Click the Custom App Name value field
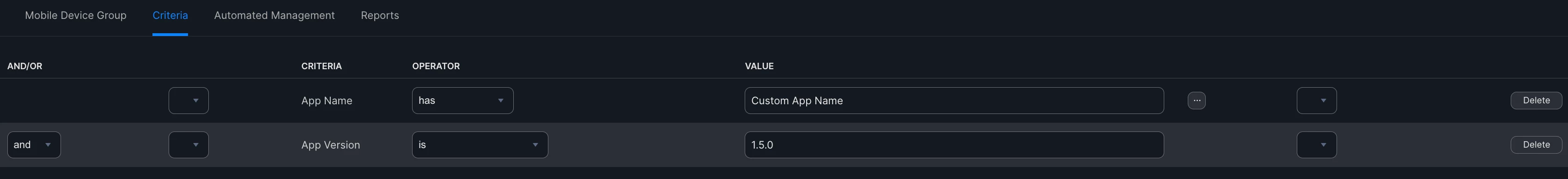 pyautogui.click(x=954, y=101)
